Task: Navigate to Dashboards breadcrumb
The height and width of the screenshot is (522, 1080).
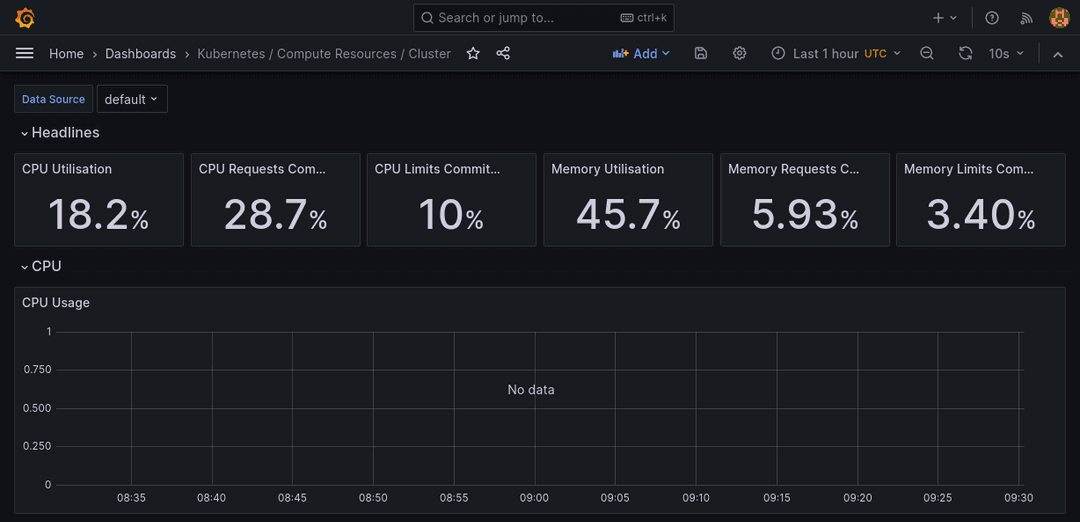Action: (x=140, y=54)
